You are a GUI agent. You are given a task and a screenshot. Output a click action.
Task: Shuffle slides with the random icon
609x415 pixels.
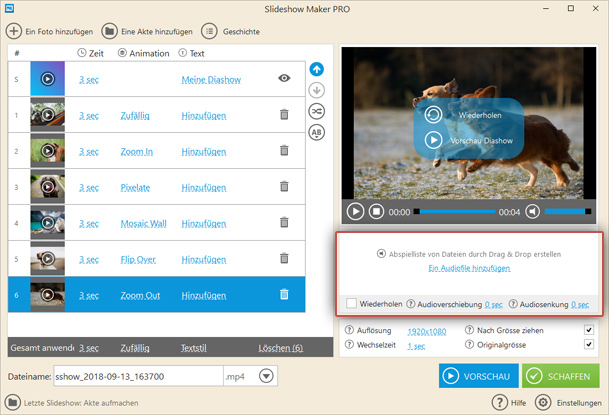317,111
